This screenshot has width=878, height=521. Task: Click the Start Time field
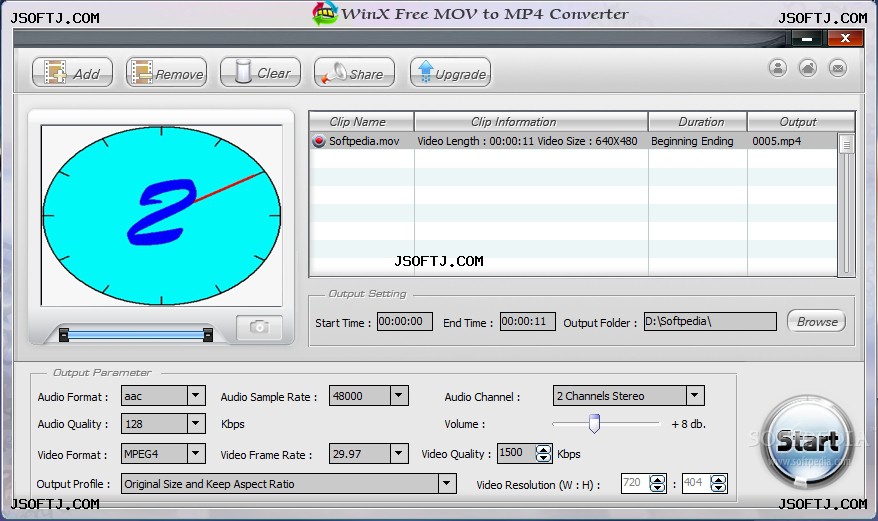point(404,322)
